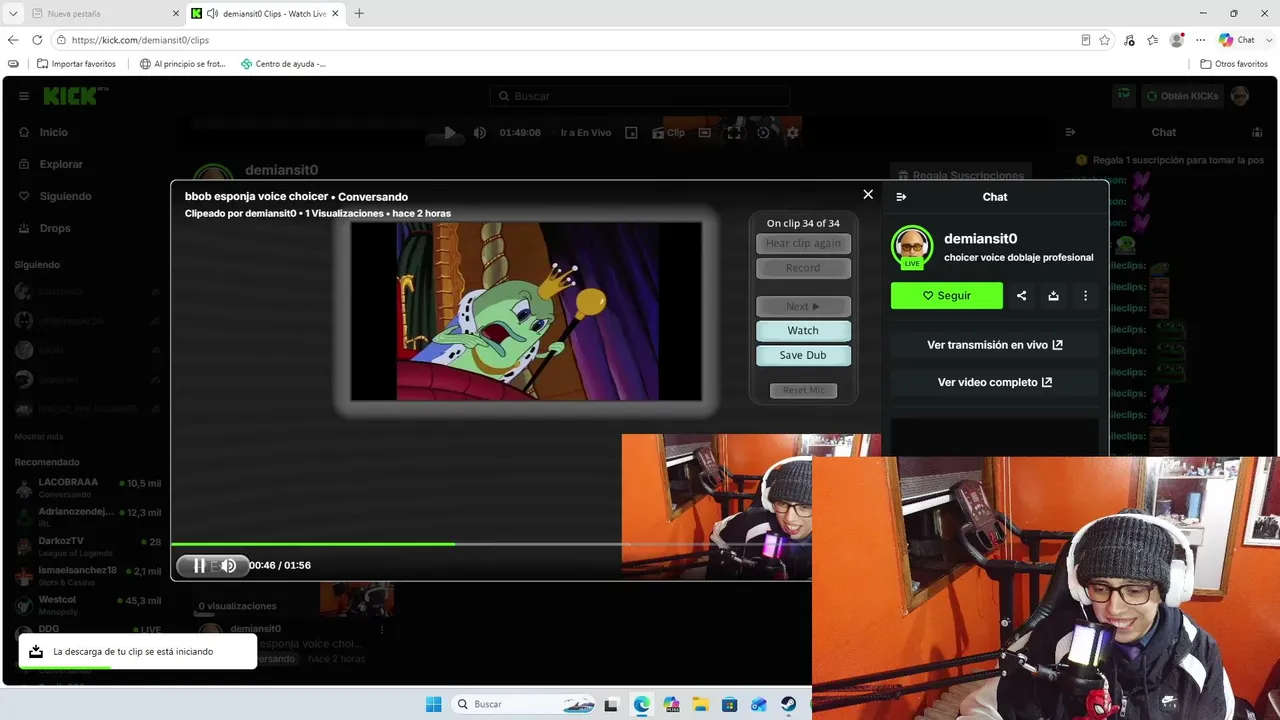1280x720 pixels.
Task: Open recommended channel DarkozTV
Action: click(88, 546)
